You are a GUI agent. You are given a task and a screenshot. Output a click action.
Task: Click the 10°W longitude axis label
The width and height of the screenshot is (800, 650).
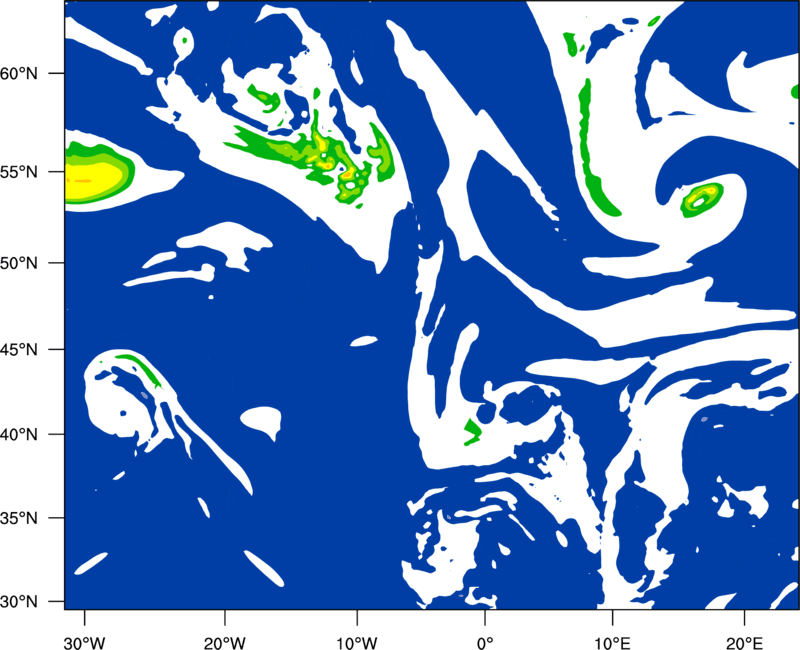357,643
